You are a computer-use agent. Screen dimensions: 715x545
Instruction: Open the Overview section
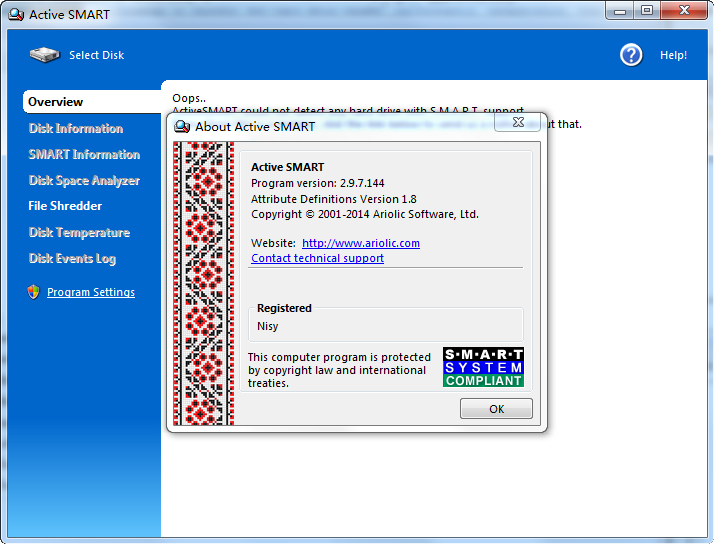click(56, 102)
